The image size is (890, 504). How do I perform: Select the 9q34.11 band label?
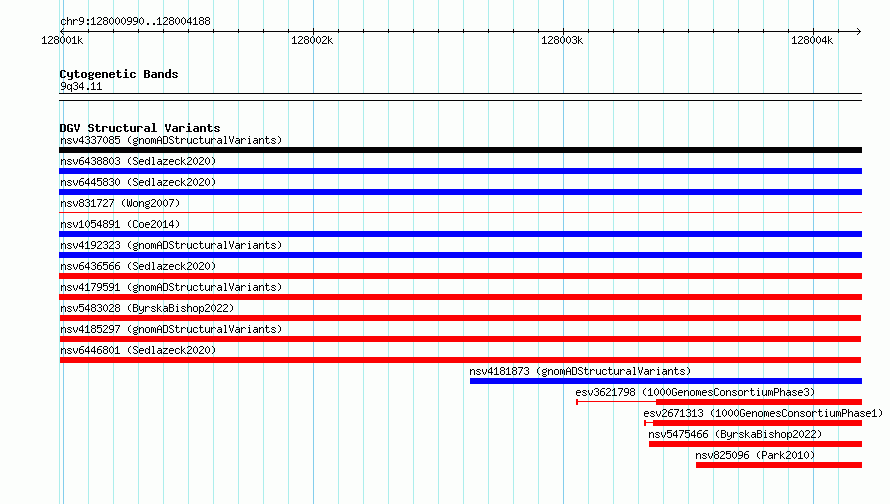pos(81,86)
